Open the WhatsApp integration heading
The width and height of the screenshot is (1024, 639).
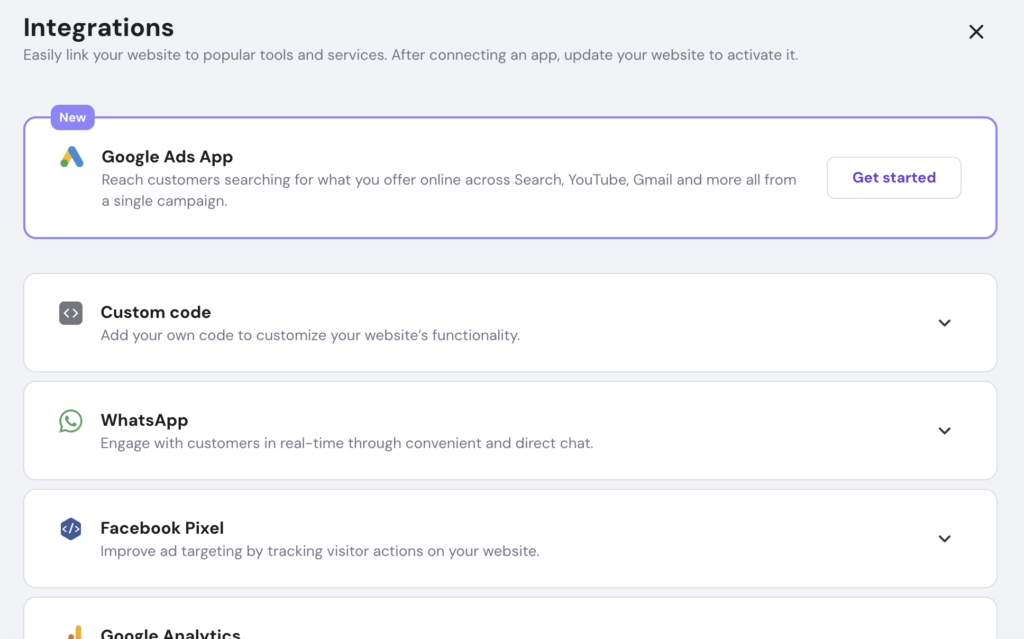(144, 420)
